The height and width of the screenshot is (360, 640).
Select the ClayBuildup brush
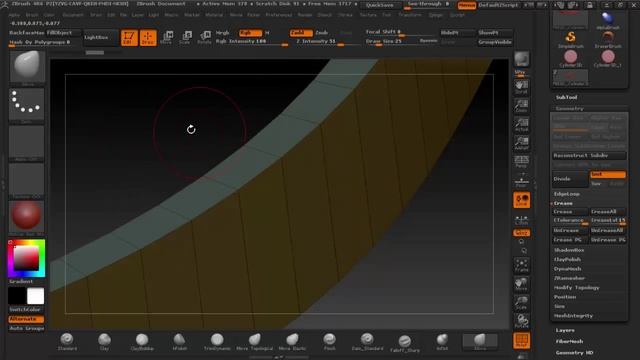point(142,342)
